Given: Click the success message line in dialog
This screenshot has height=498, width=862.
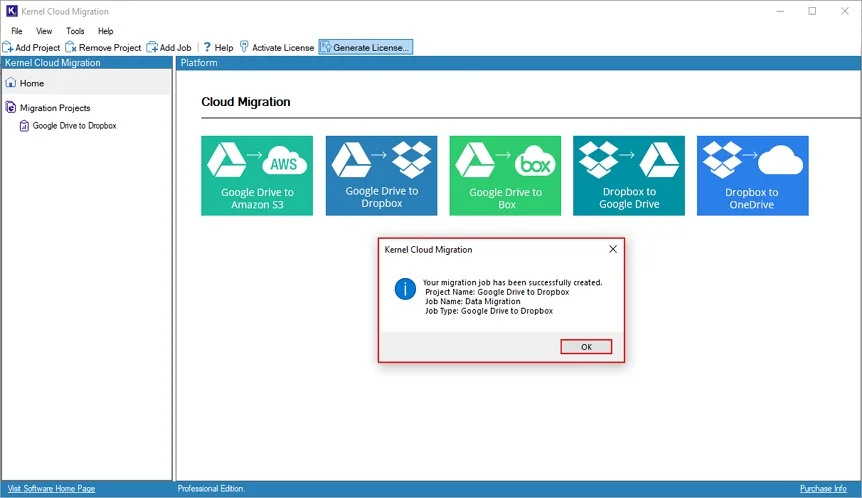Looking at the screenshot, I should [512, 283].
